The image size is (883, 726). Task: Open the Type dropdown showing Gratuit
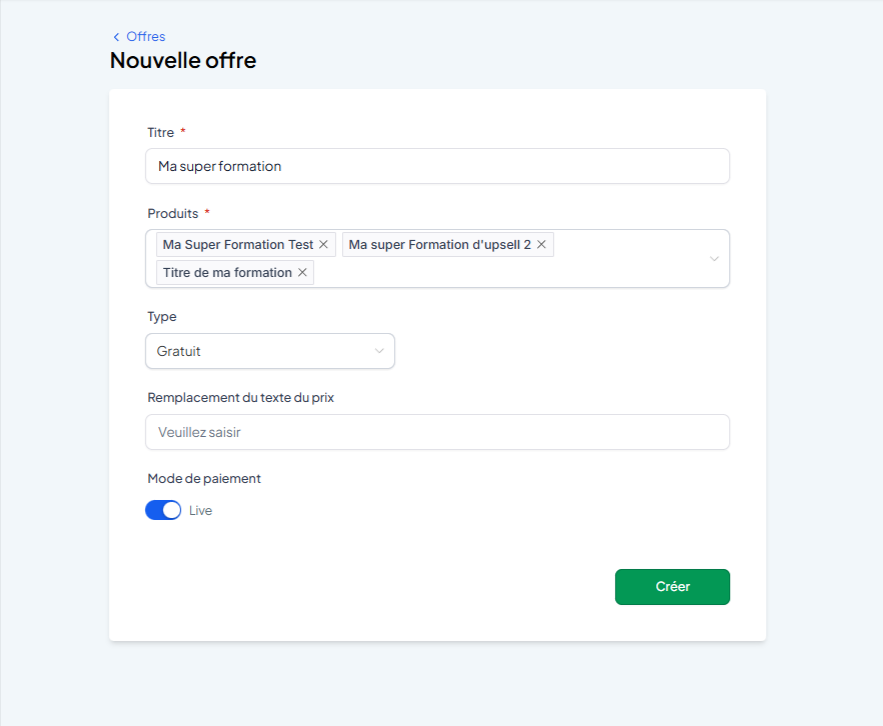tap(270, 351)
